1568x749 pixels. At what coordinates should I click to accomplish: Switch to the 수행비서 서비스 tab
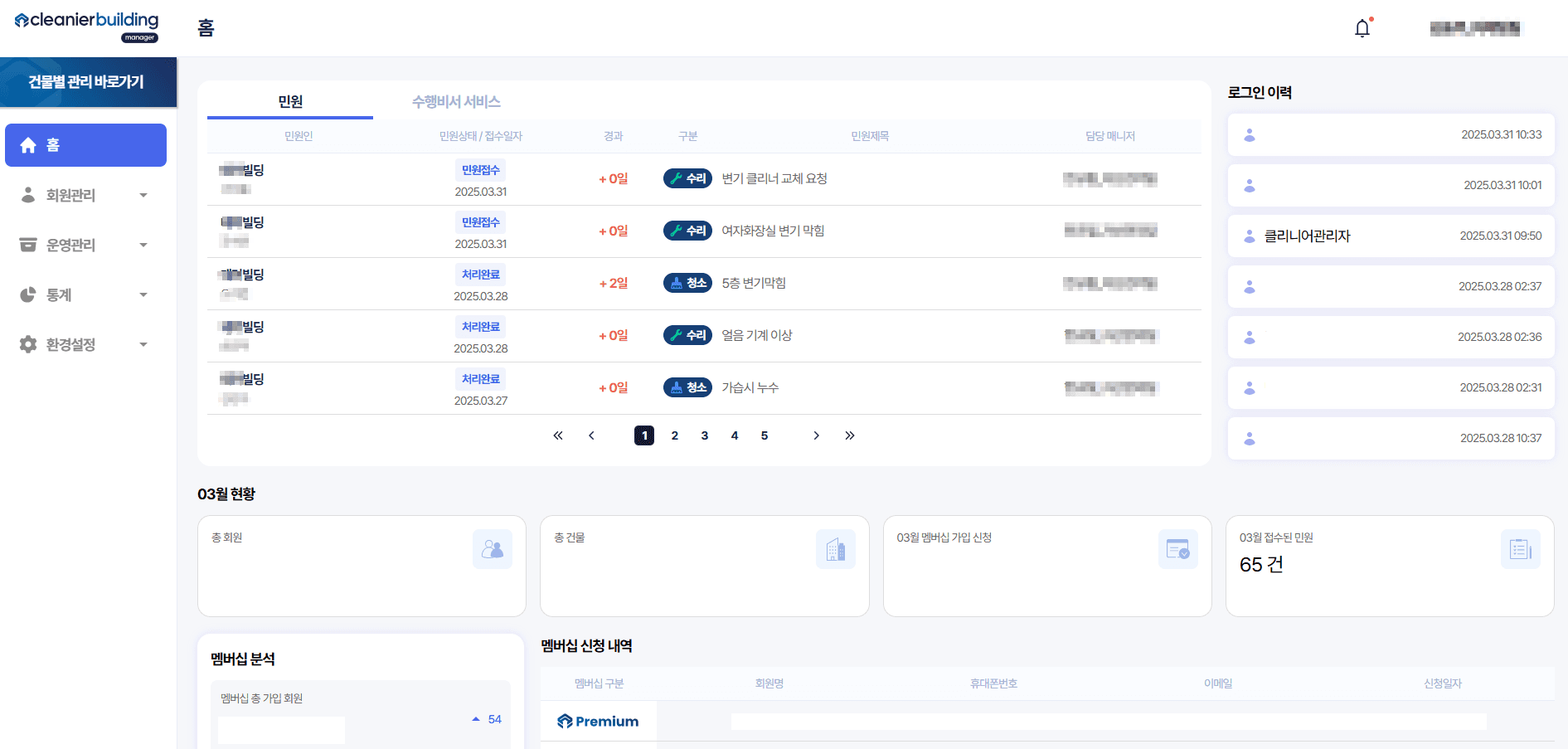click(456, 101)
